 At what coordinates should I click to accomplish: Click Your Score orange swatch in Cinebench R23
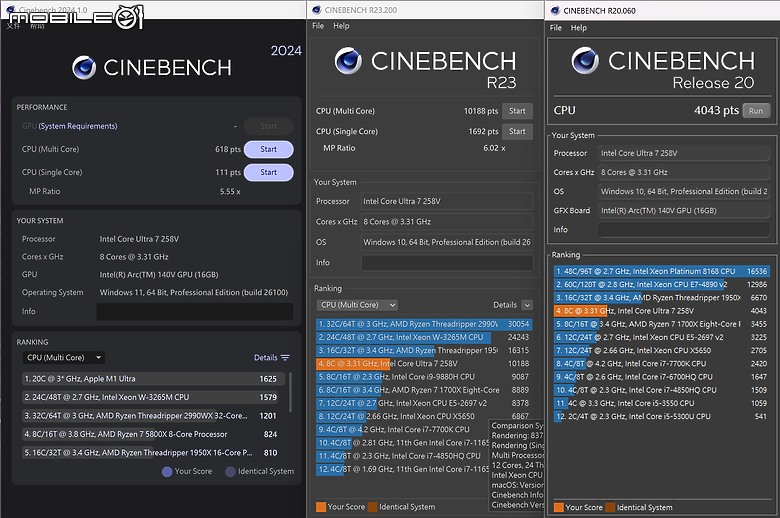[321, 507]
